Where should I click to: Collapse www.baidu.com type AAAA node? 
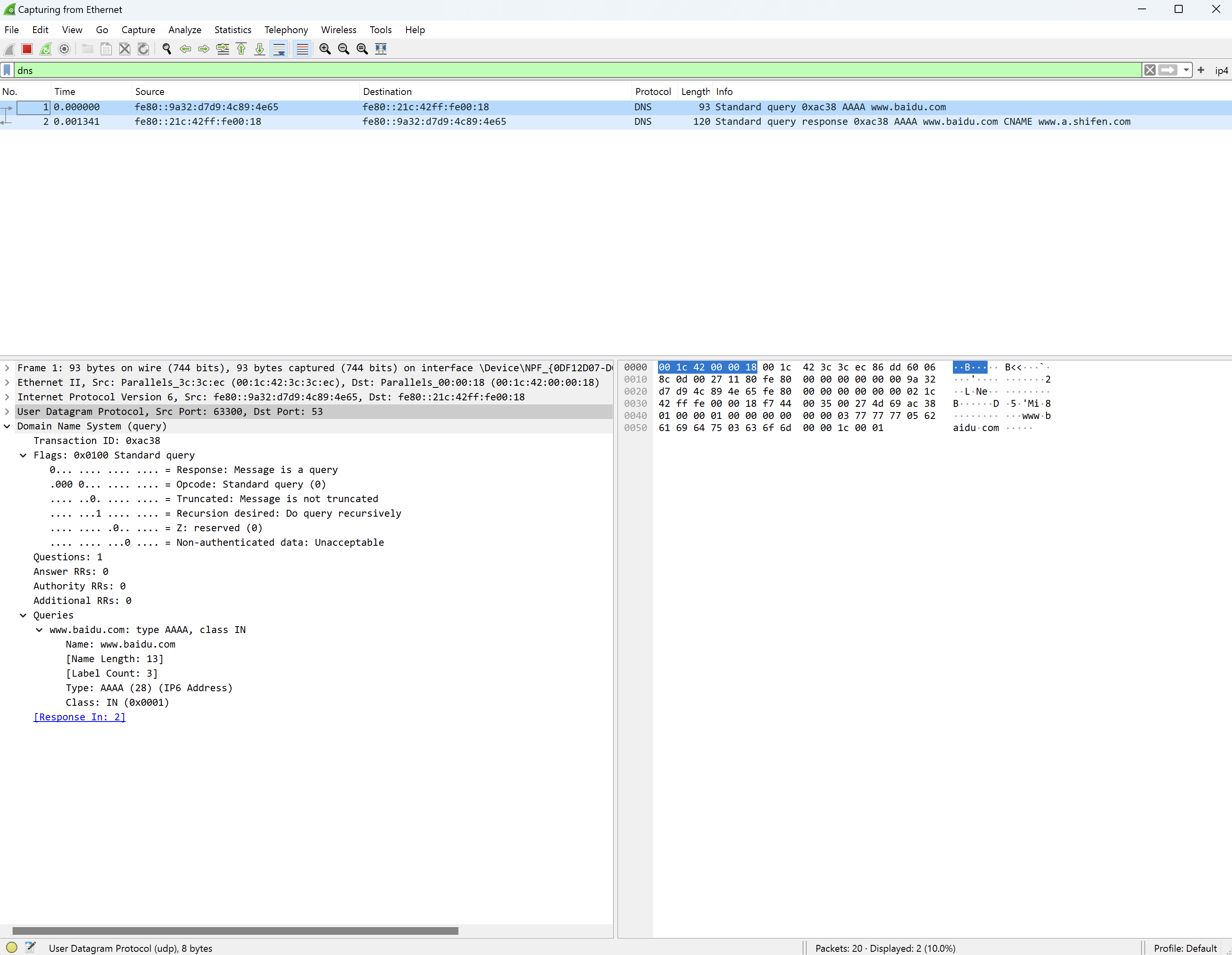[x=39, y=630]
